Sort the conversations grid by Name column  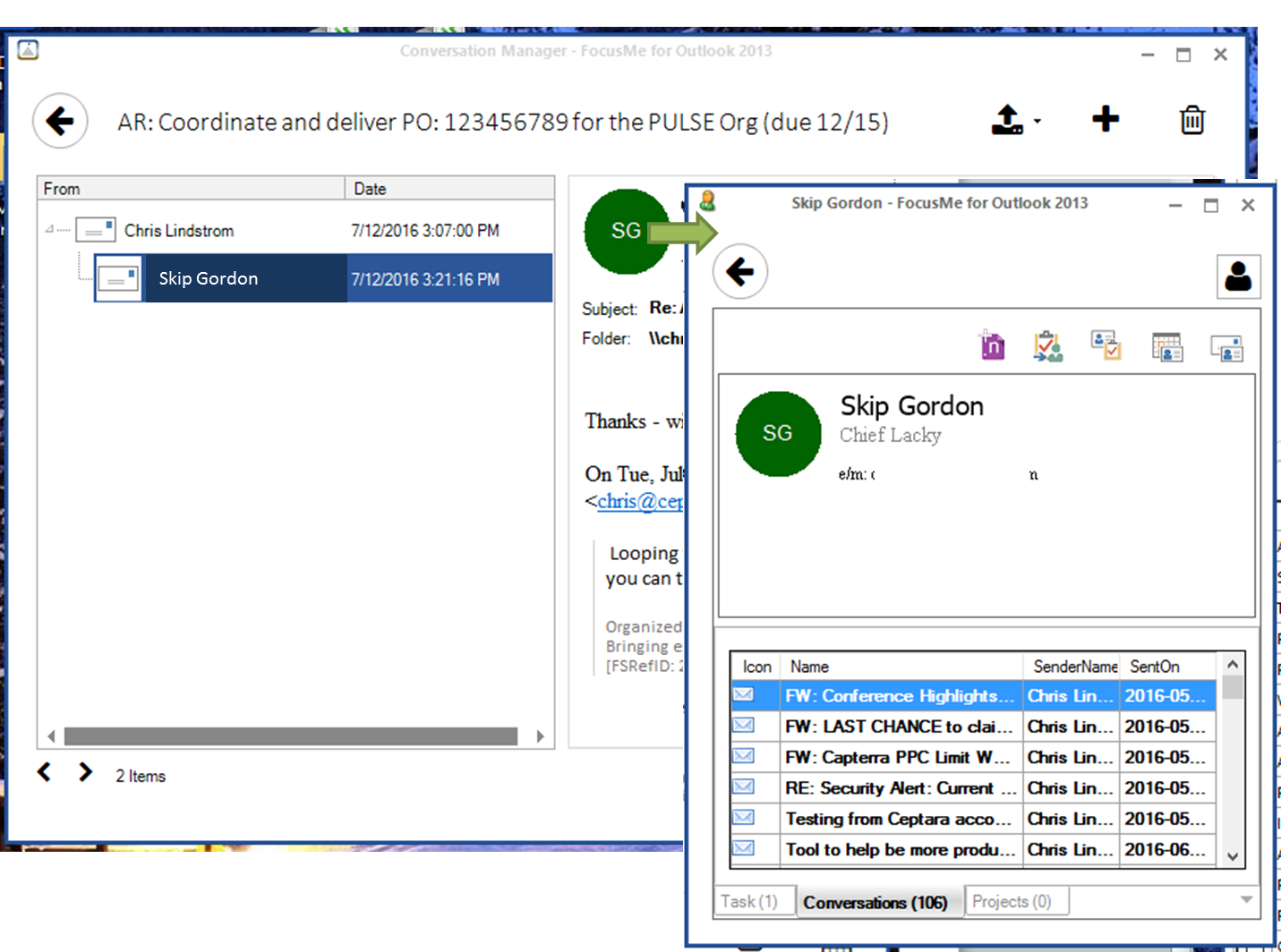(902, 667)
